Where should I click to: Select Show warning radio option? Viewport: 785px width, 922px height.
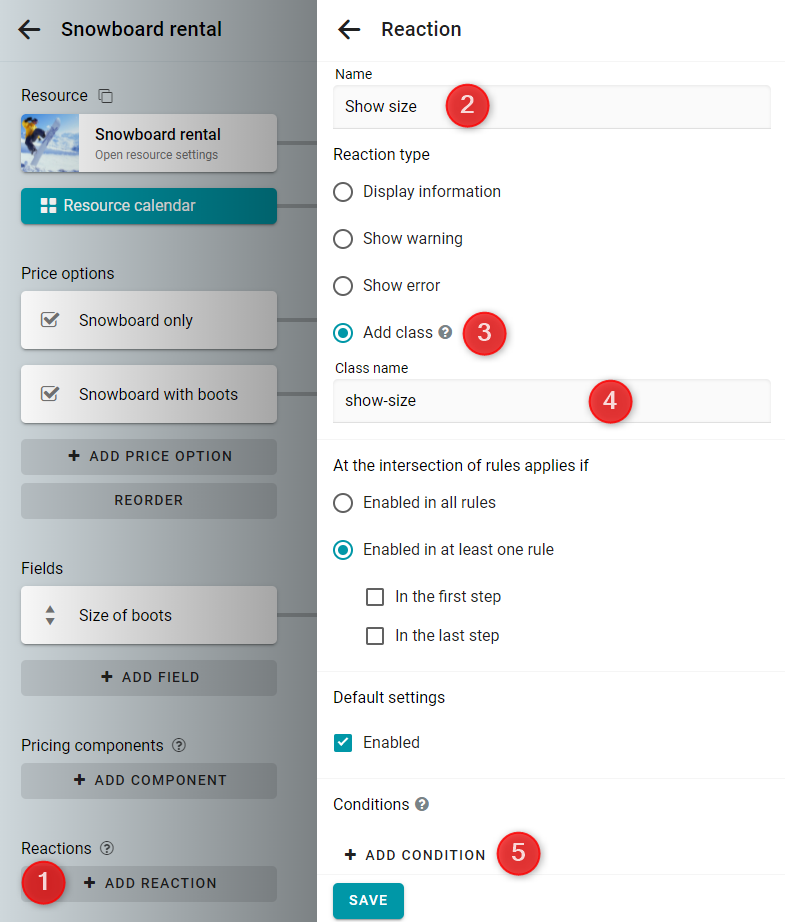(x=343, y=239)
